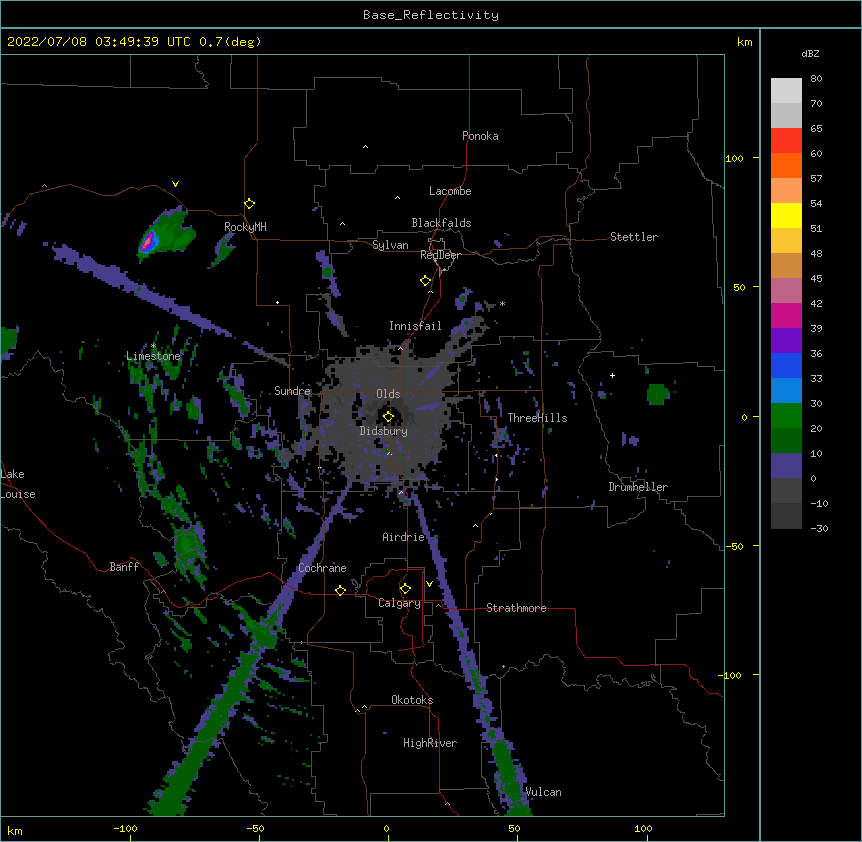Viewport: 862px width, 842px height.
Task: Click the yellow diamond marker south of RedDeer
Action: click(x=425, y=281)
